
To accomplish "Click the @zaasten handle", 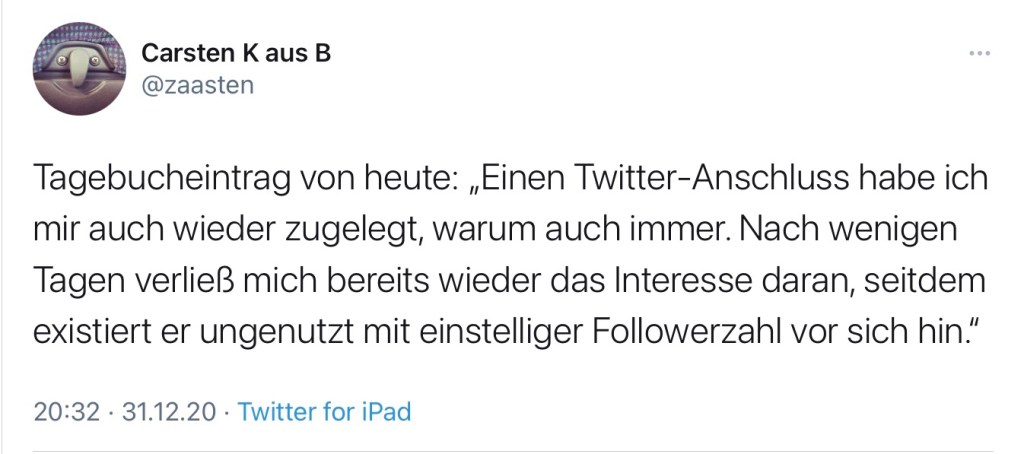I will tap(198, 86).
